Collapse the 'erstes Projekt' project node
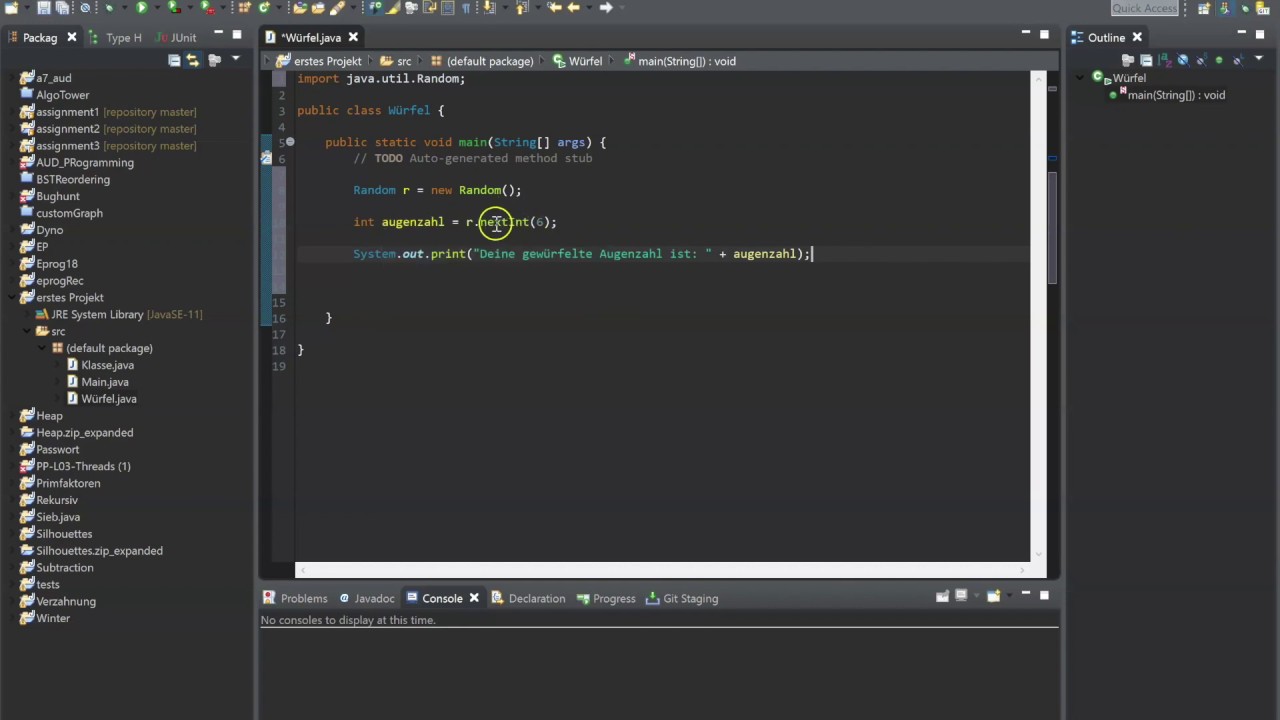1280x720 pixels. pyautogui.click(x=12, y=298)
